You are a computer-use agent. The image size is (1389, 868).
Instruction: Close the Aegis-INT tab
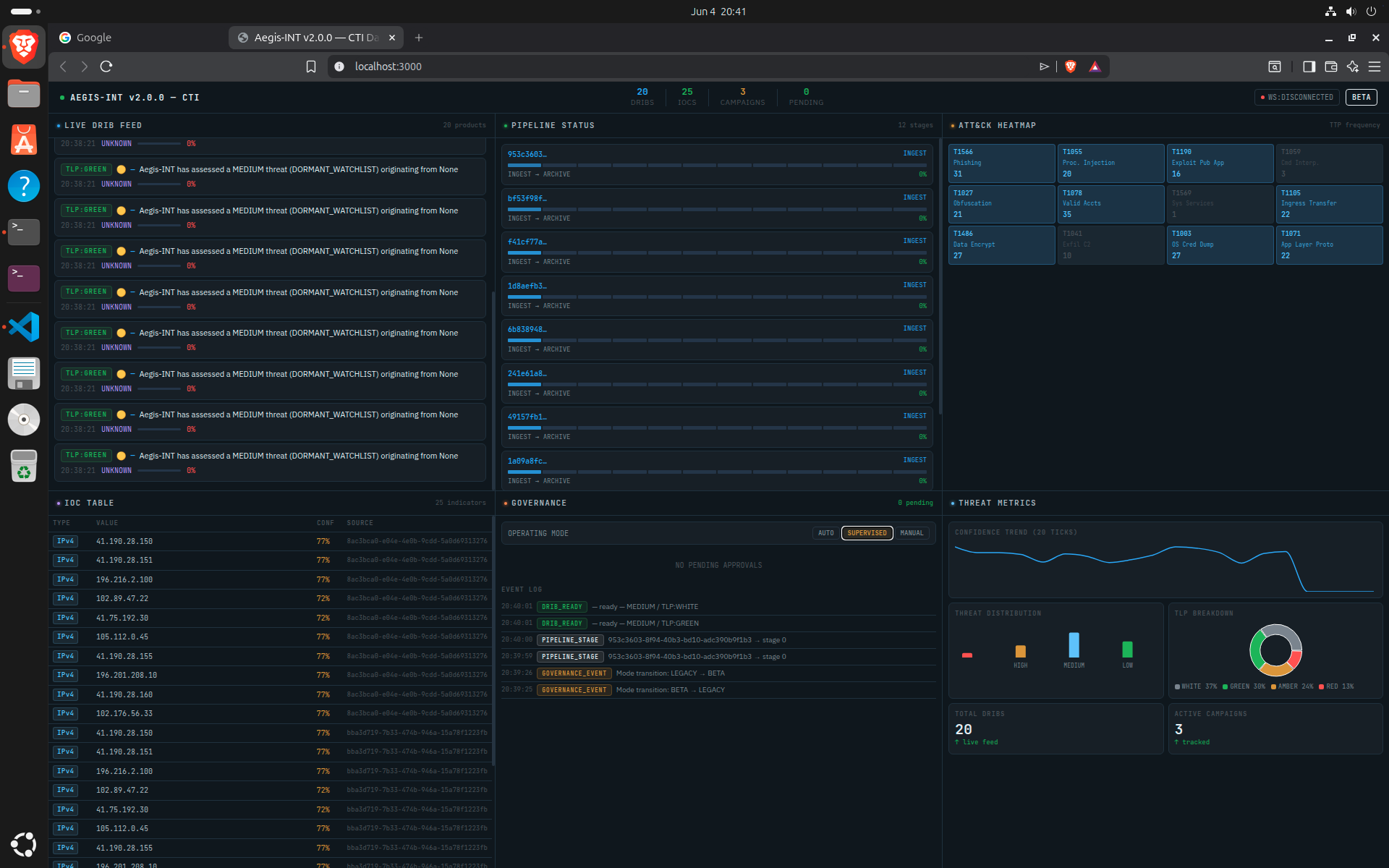click(392, 38)
